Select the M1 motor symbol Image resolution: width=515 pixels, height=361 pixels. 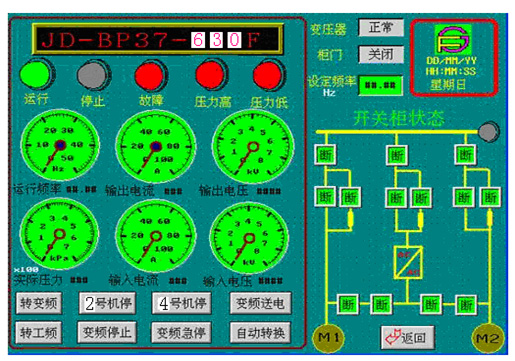coord(328,338)
